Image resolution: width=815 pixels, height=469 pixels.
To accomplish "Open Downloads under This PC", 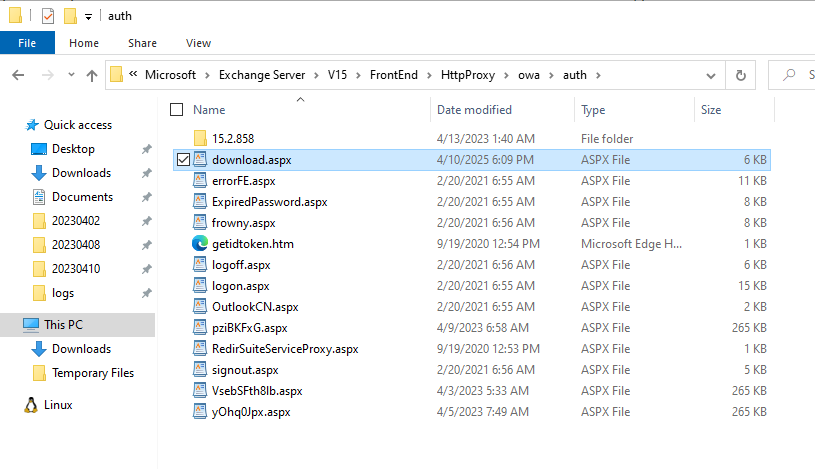I will pyautogui.click(x=81, y=349).
